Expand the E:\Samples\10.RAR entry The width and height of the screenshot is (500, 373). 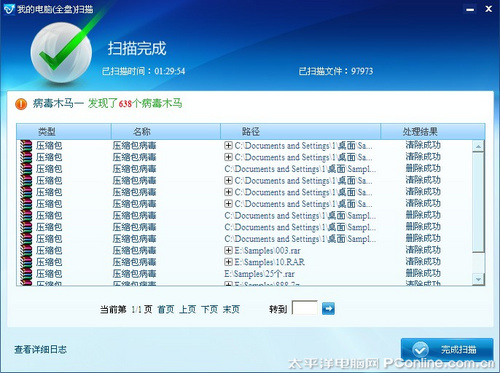tap(228, 262)
